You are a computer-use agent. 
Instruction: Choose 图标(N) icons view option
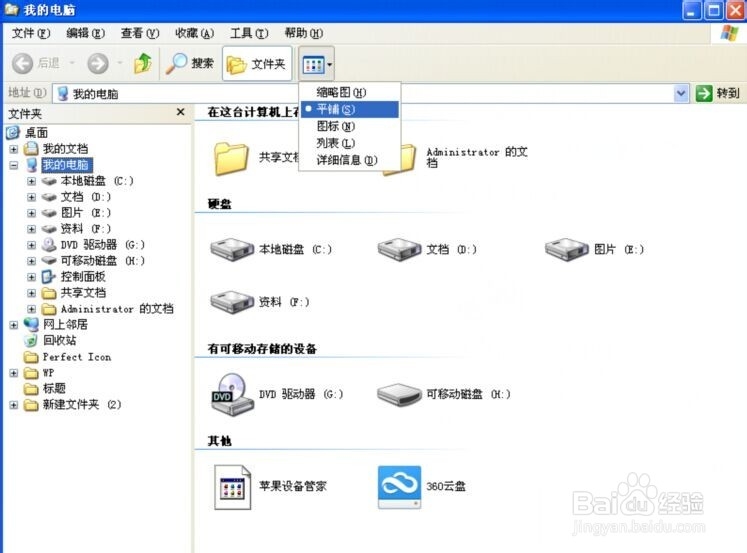tap(350, 126)
